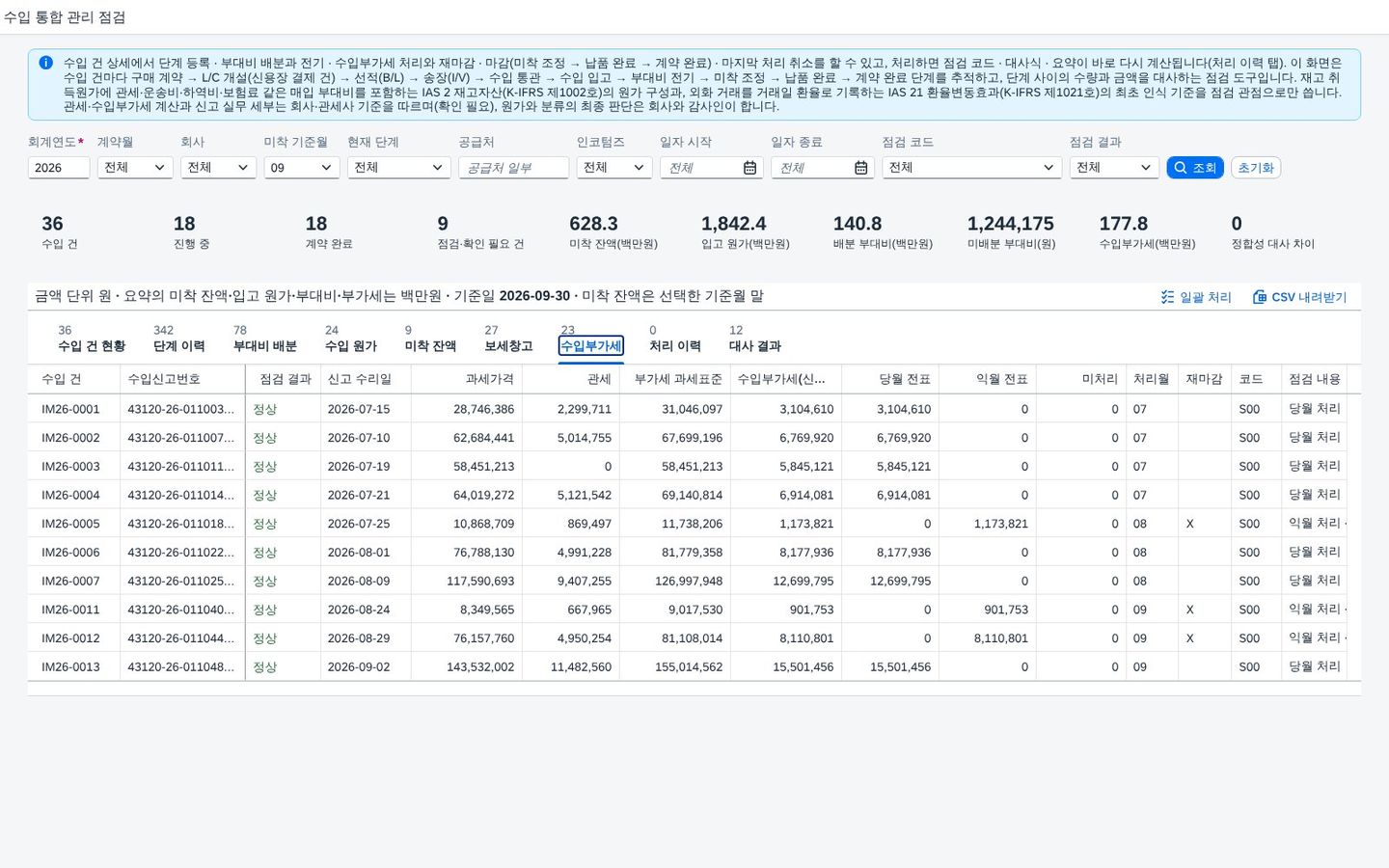Image resolution: width=1389 pixels, height=868 pixels.
Task: Click the info icon in the blue banner
Action: (45, 63)
